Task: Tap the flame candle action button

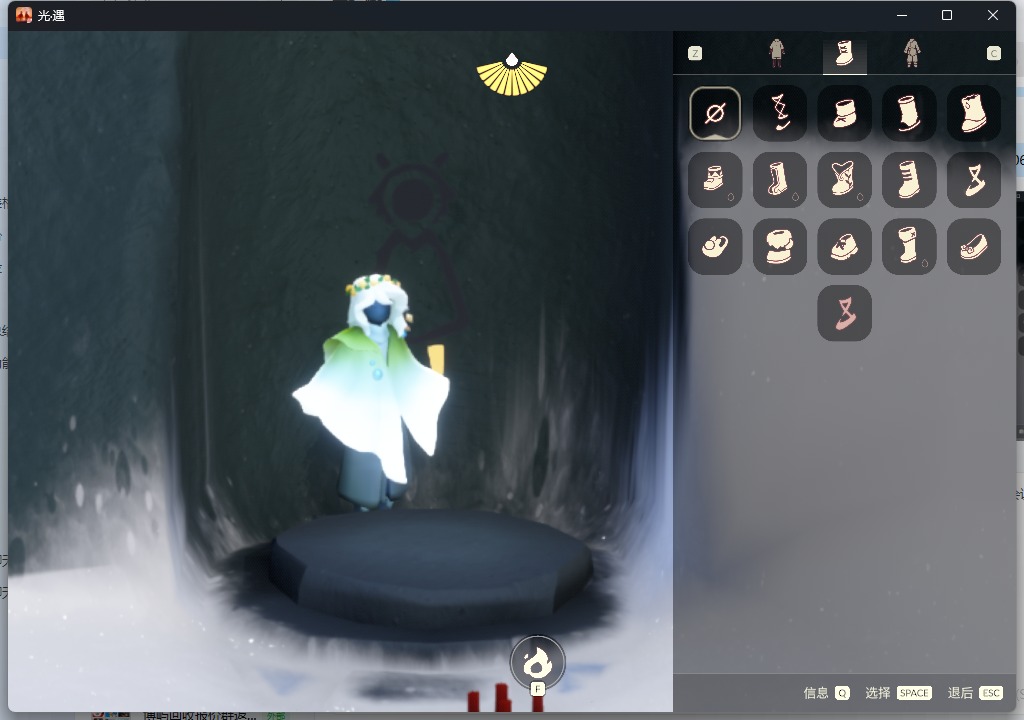Action: coord(537,664)
